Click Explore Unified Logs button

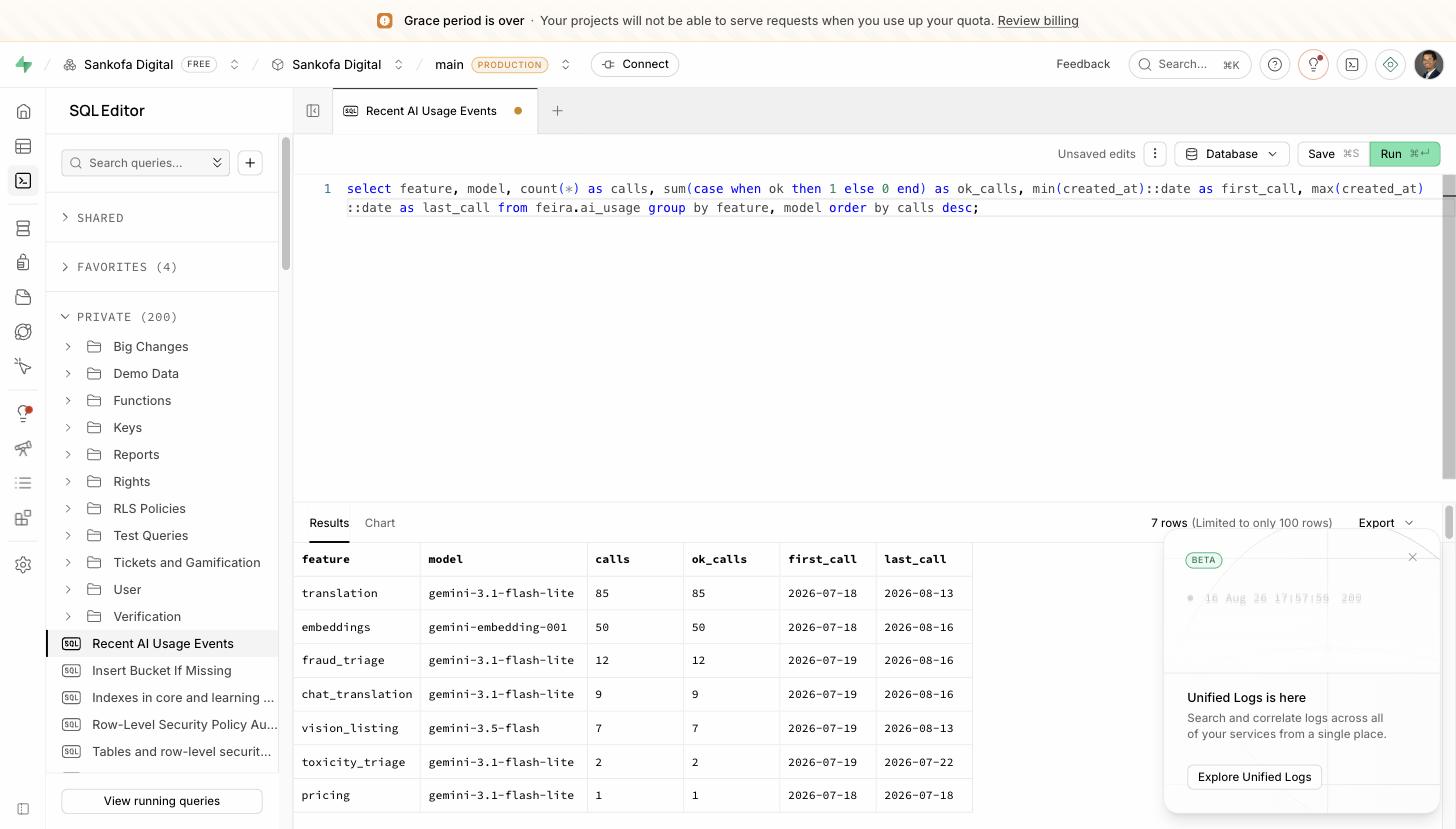(x=1254, y=777)
